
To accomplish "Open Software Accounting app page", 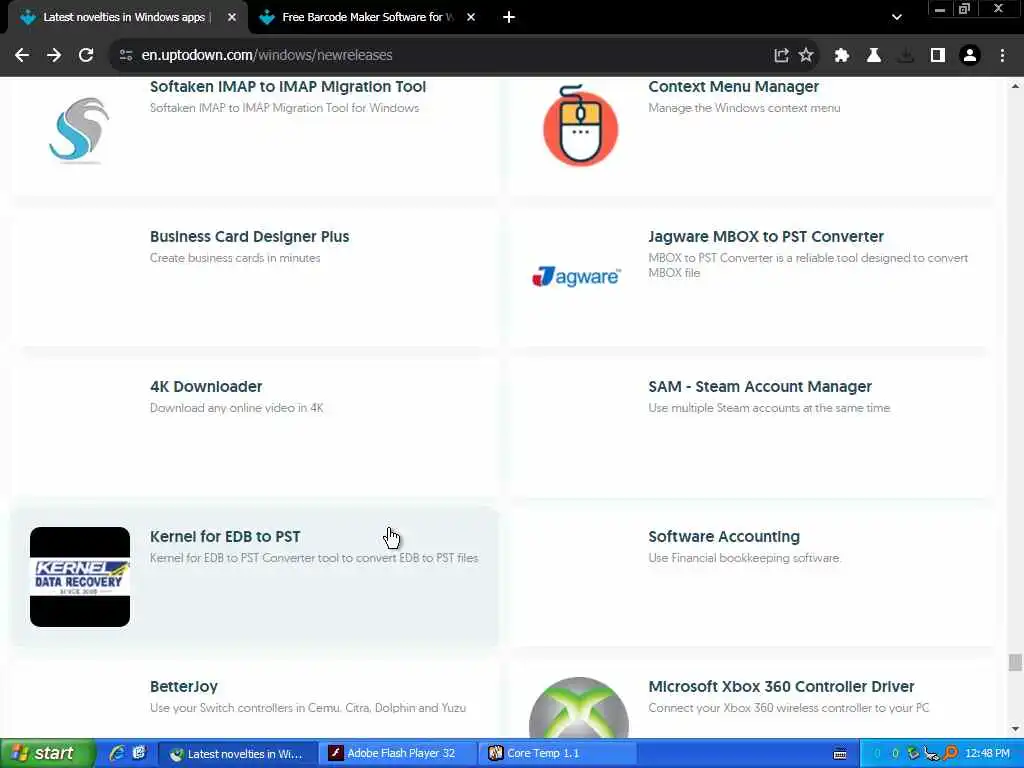I will 724,537.
